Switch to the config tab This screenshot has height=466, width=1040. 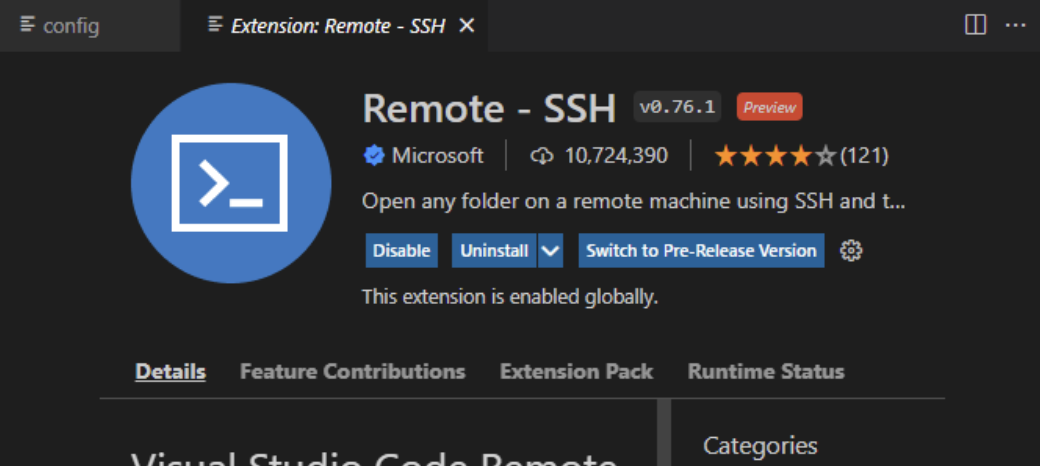90,26
